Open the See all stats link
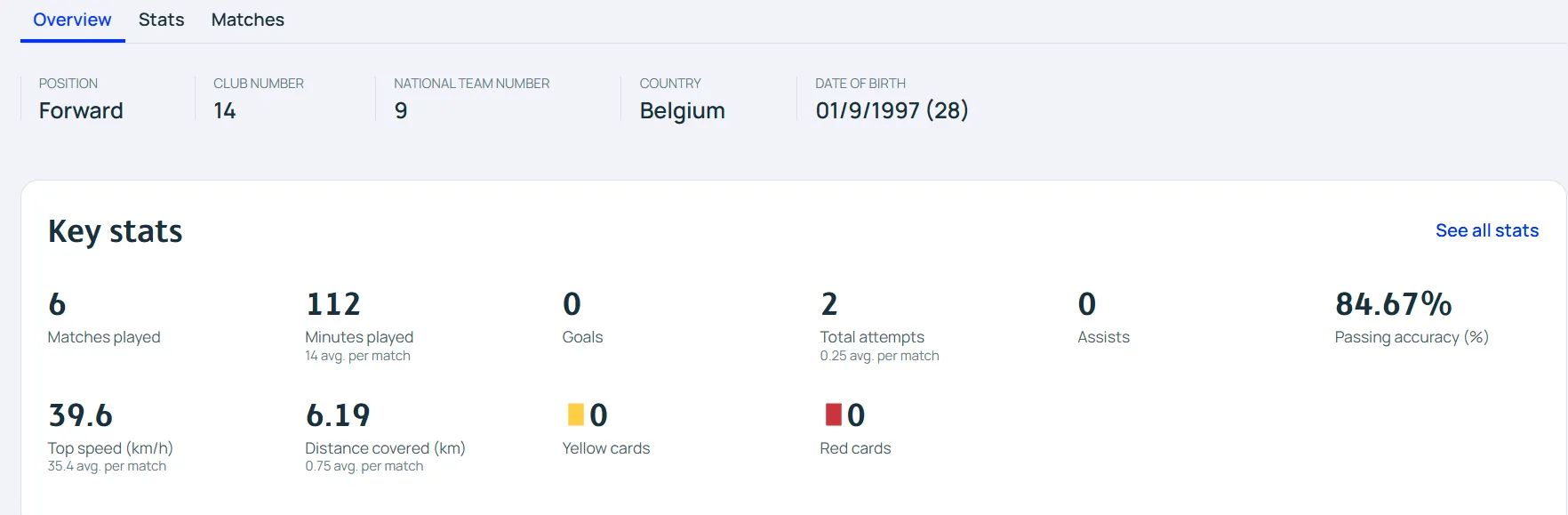This screenshot has height=515, width=1568. tap(1486, 230)
